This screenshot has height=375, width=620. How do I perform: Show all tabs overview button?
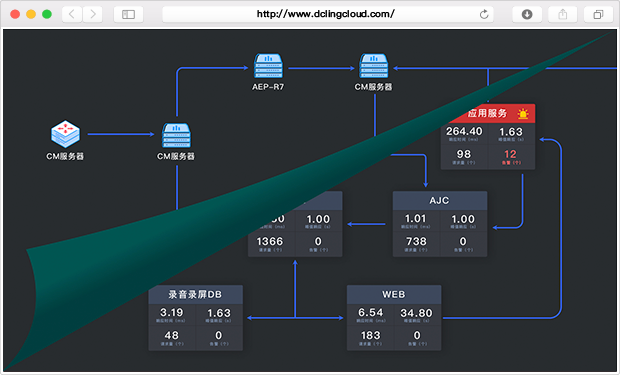(x=598, y=14)
